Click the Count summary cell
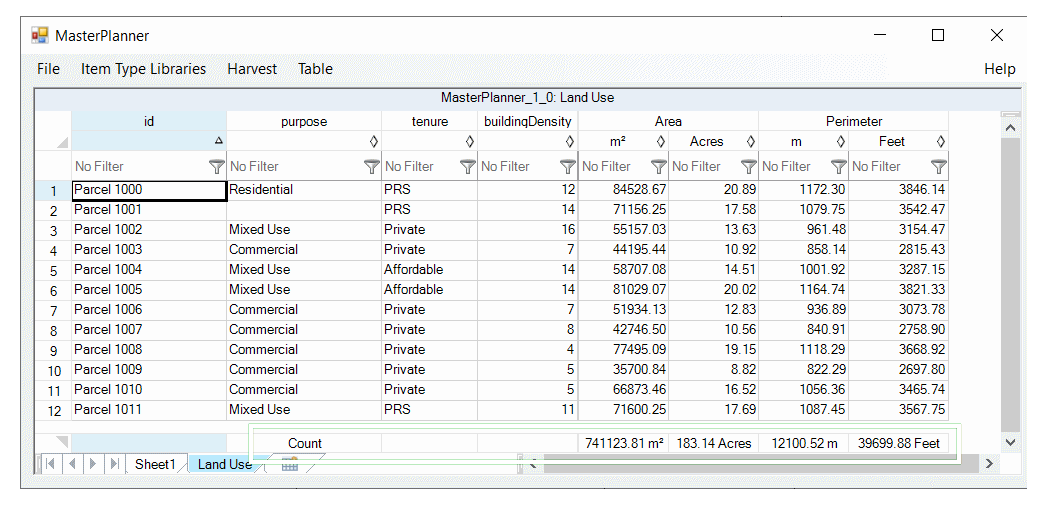This screenshot has height=510, width=1048. 304,443
